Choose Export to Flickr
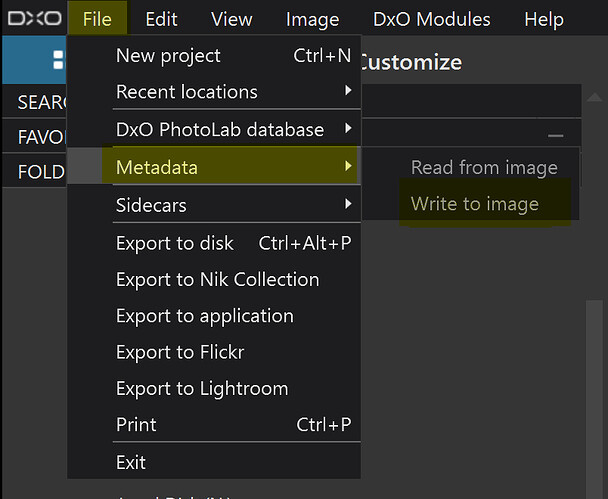Image resolution: width=608 pixels, height=499 pixels. tap(180, 352)
